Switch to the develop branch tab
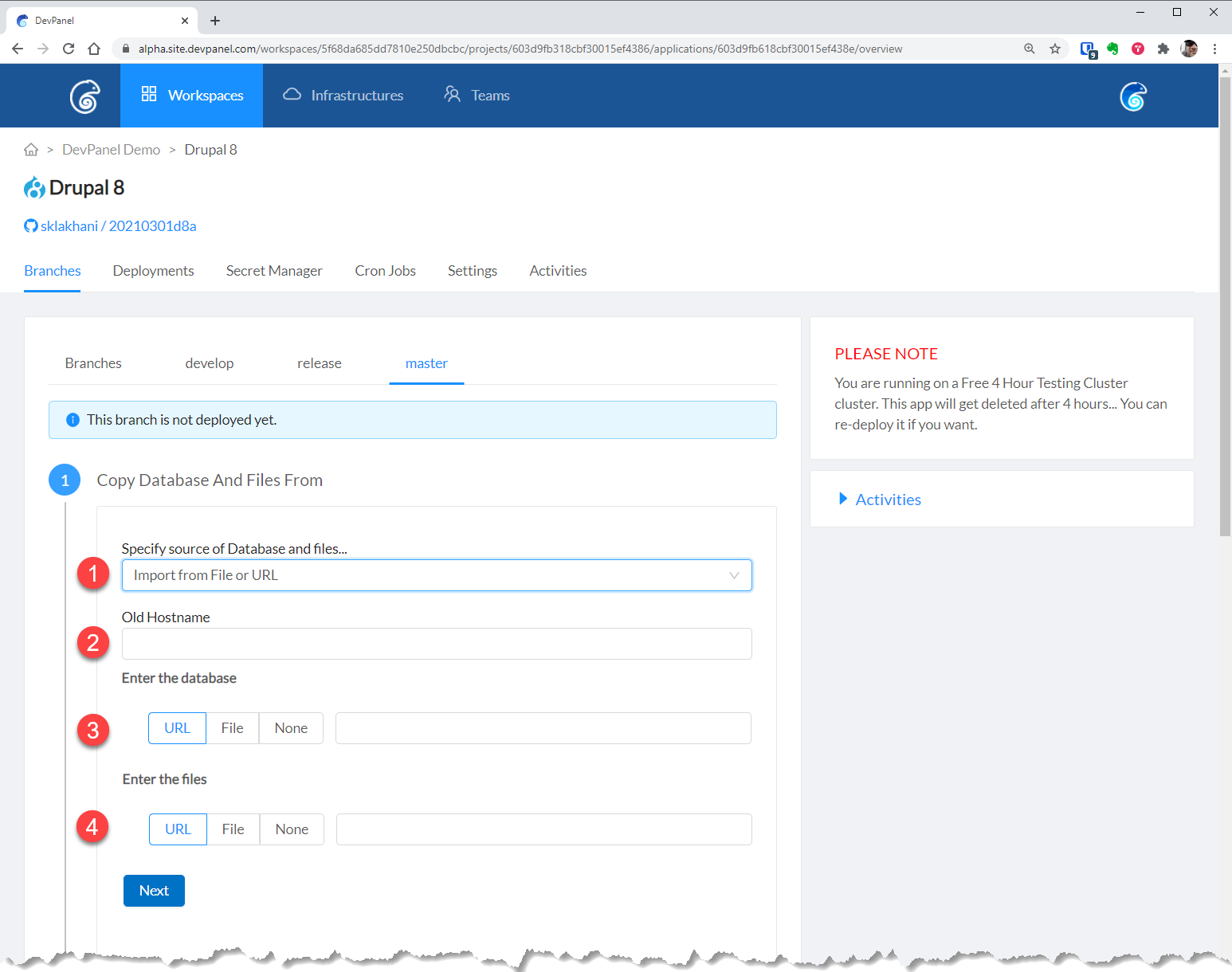The height and width of the screenshot is (972, 1232). 210,363
